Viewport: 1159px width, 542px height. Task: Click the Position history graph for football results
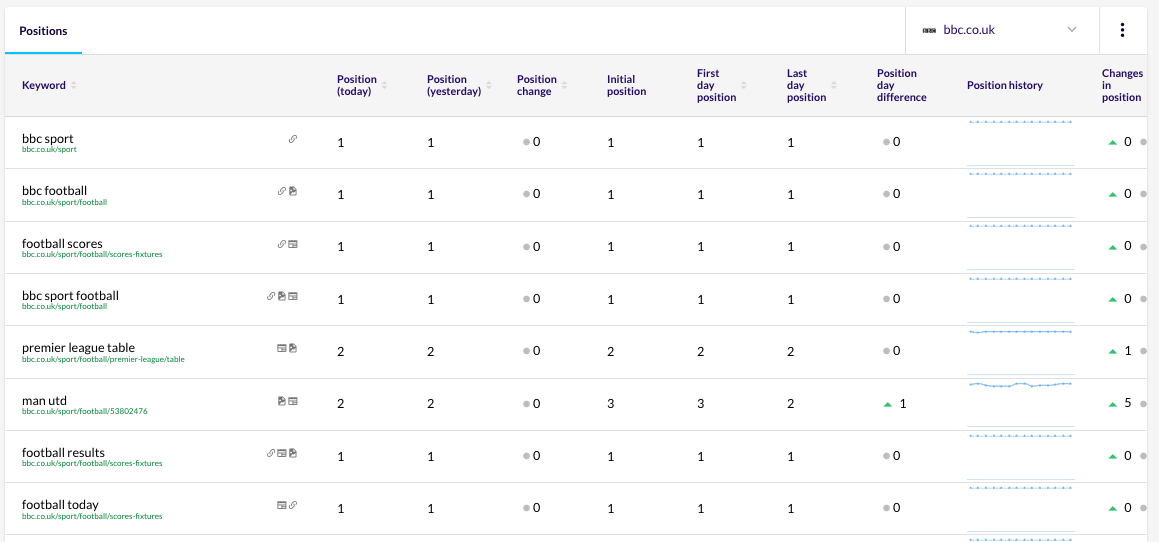[1021, 456]
